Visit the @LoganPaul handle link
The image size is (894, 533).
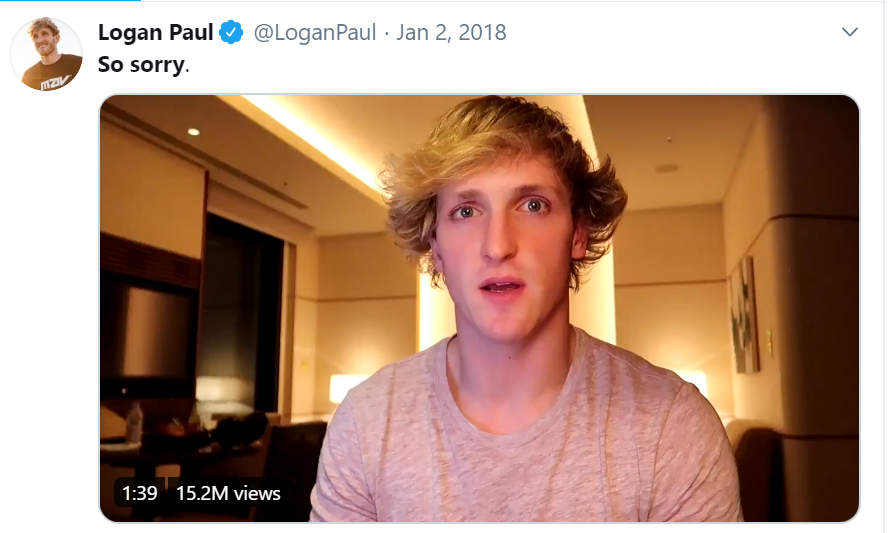point(315,32)
